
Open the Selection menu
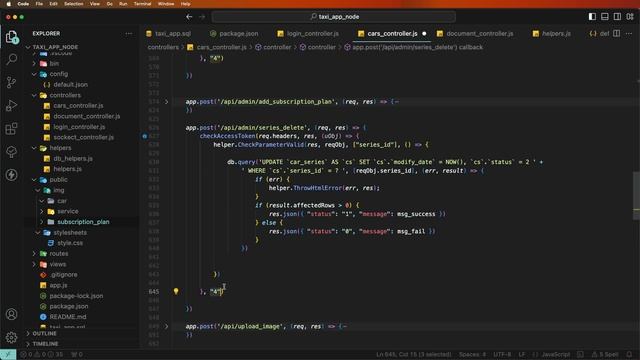coord(73,4)
